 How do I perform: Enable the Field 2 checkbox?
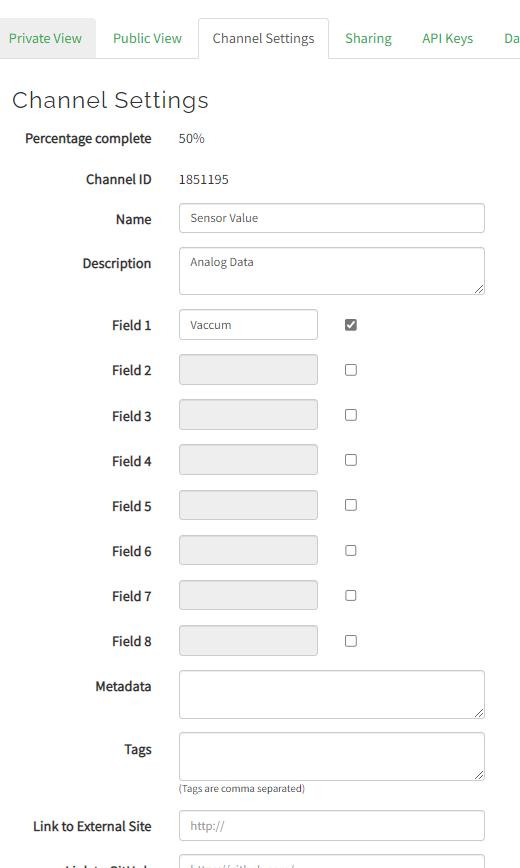point(351,370)
